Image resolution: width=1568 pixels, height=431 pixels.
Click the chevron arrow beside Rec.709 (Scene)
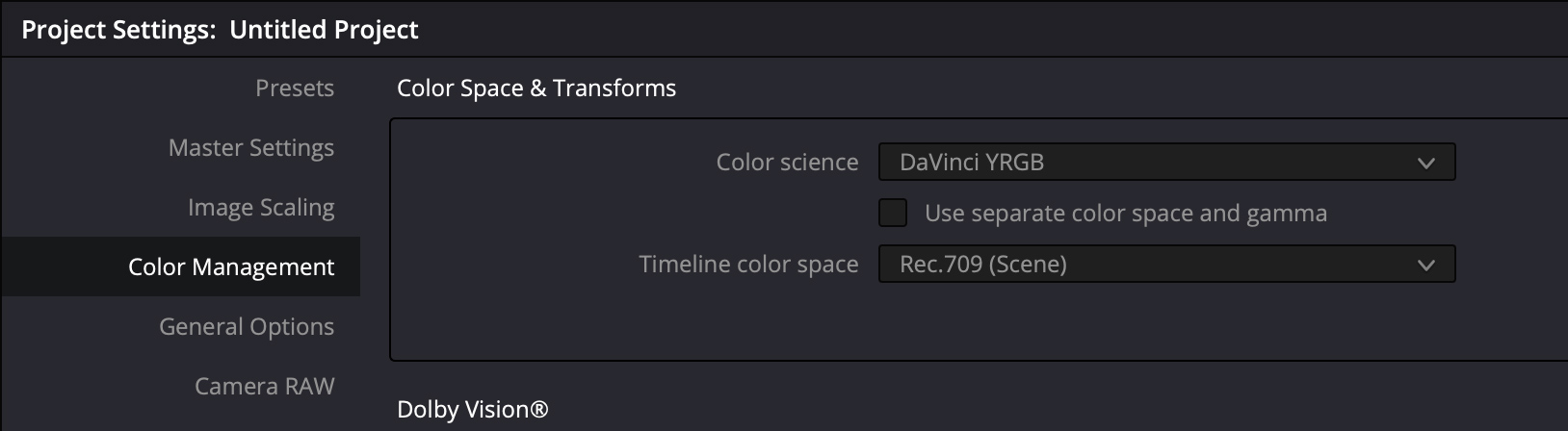coord(1426,266)
